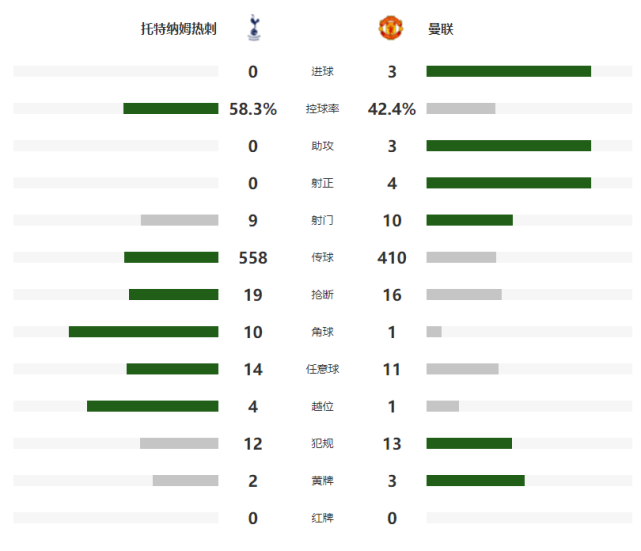Click the 红牌 stat label
The width and height of the screenshot is (641, 551).
(x=322, y=518)
